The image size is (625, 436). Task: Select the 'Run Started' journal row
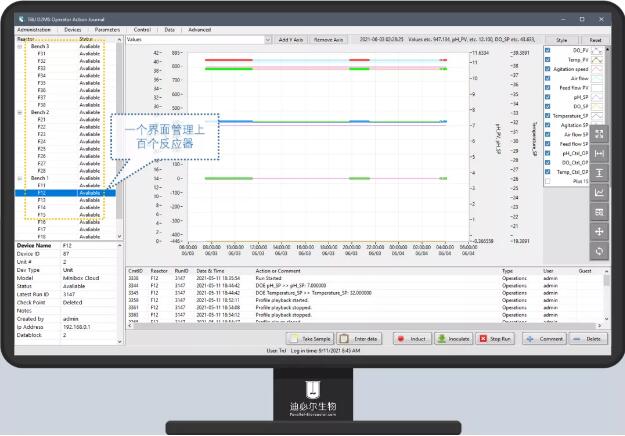click(366, 278)
